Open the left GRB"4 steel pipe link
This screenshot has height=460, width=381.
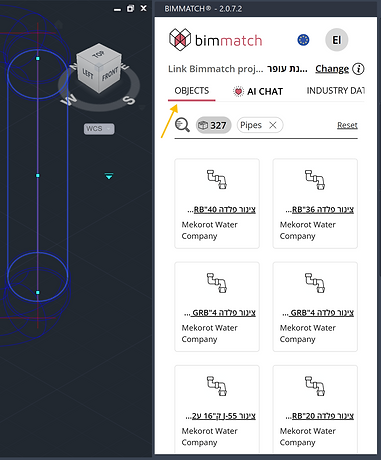point(220,313)
